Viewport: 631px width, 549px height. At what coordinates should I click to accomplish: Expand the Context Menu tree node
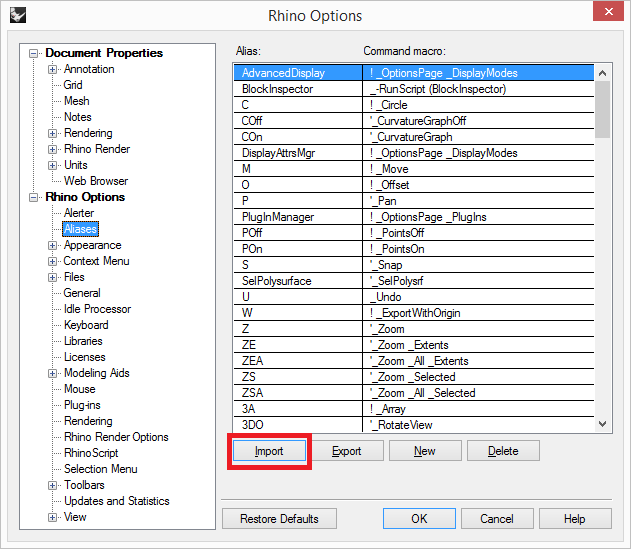[52, 261]
